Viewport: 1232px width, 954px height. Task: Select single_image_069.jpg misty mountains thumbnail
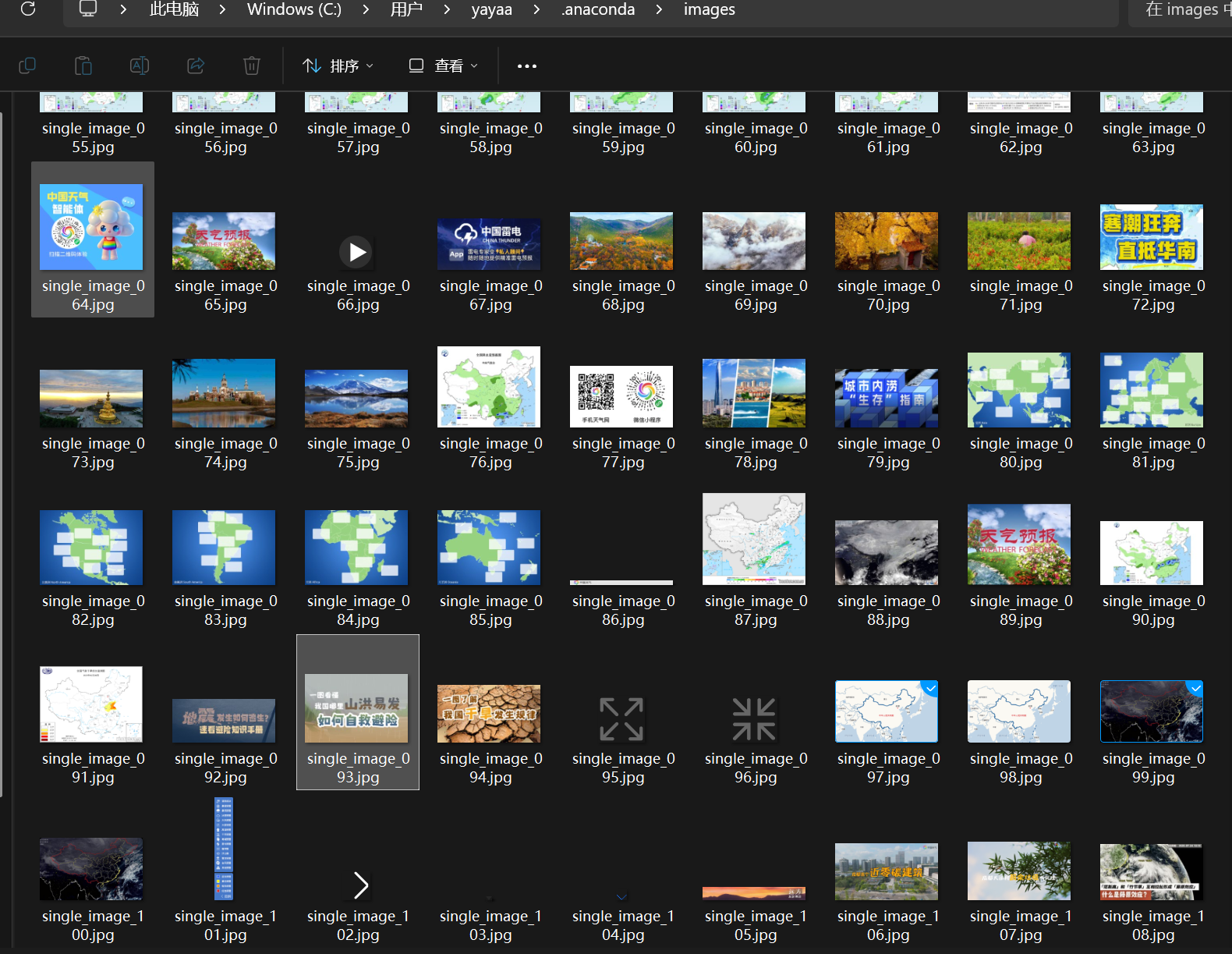coord(754,241)
